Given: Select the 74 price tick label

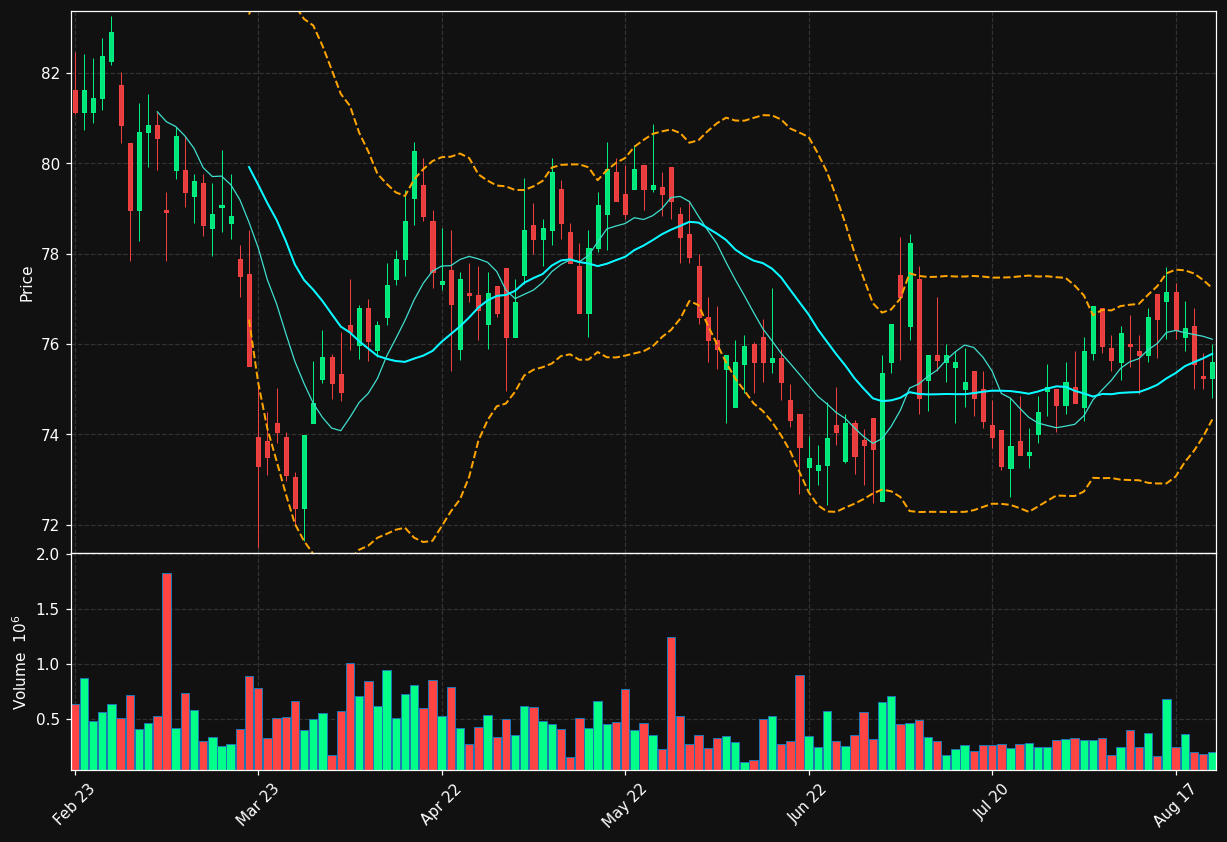Looking at the screenshot, I should pyautogui.click(x=51, y=435).
